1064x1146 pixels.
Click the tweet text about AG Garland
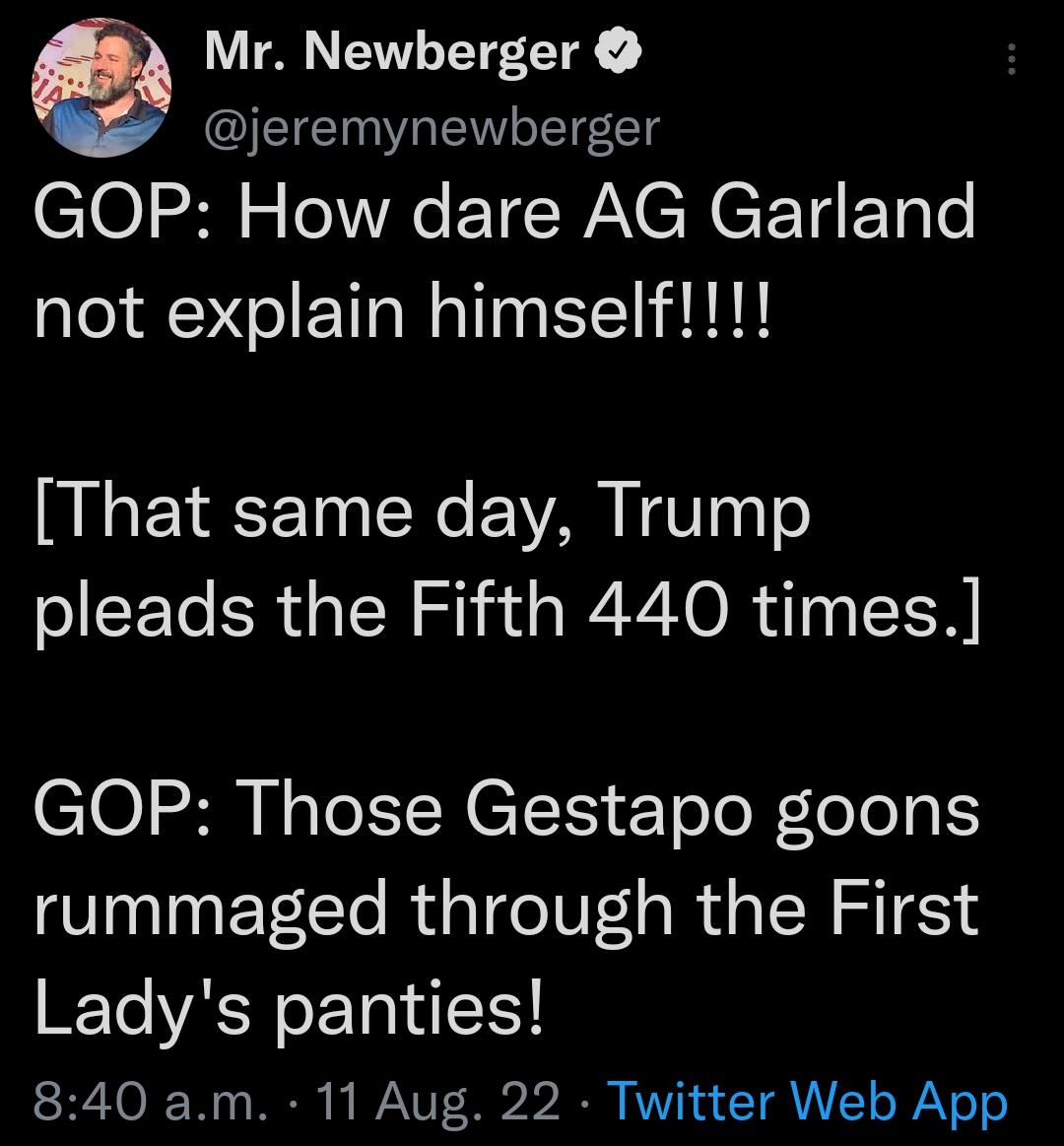coord(504,260)
